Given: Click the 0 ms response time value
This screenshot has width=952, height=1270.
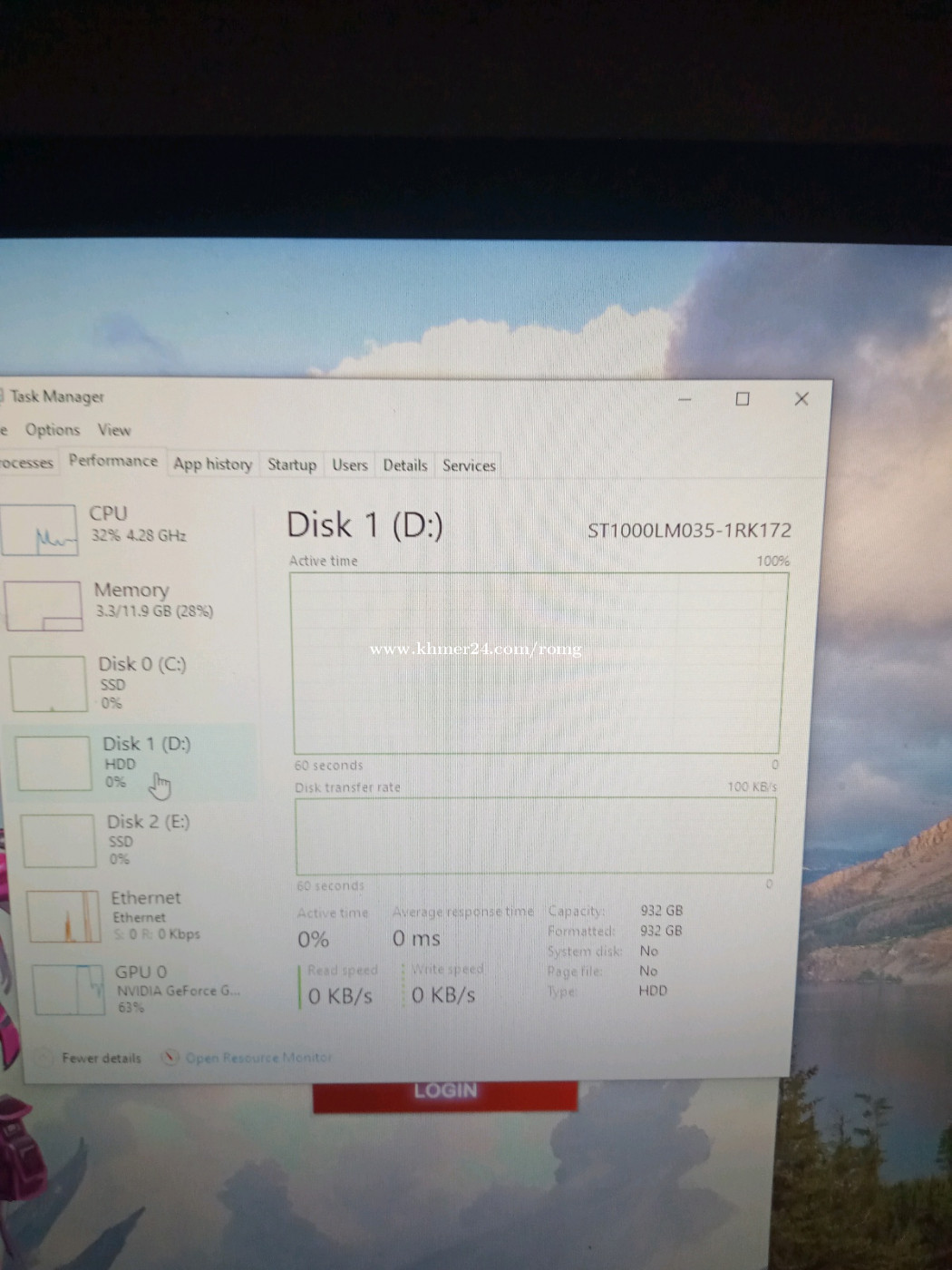Looking at the screenshot, I should click(x=416, y=938).
